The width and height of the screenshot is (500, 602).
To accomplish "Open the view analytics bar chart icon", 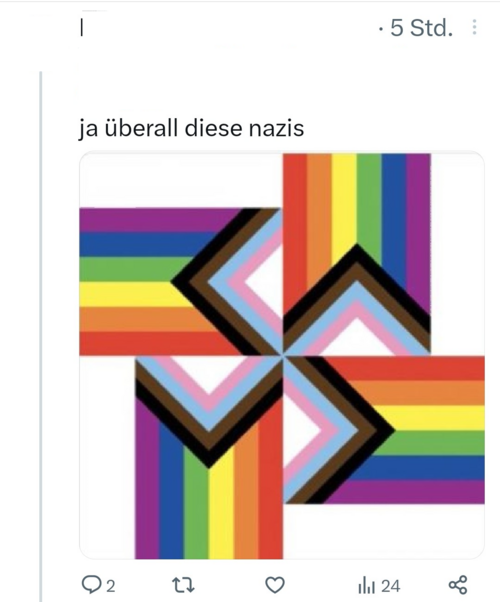I will (x=366, y=586).
